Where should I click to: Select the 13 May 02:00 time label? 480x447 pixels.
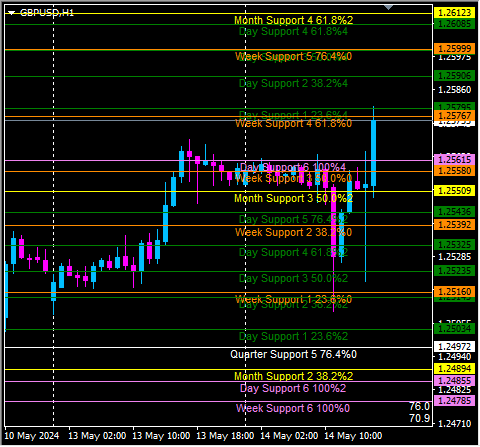(x=97, y=436)
